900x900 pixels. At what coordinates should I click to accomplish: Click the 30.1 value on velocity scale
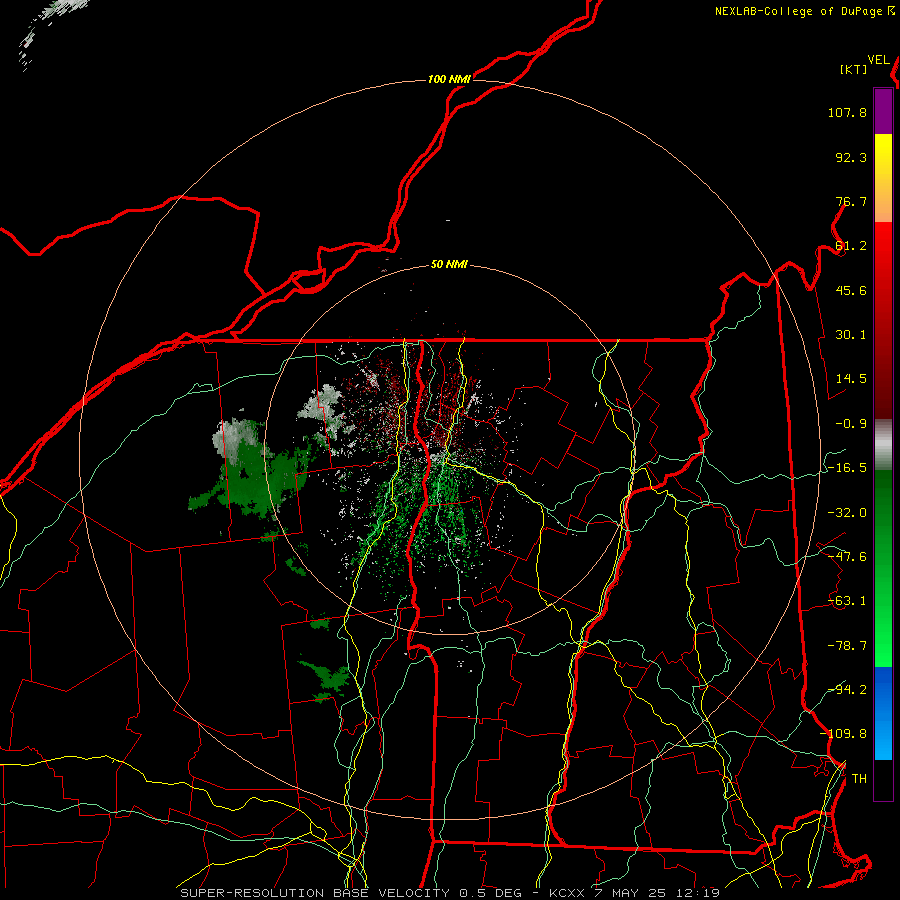[851, 335]
